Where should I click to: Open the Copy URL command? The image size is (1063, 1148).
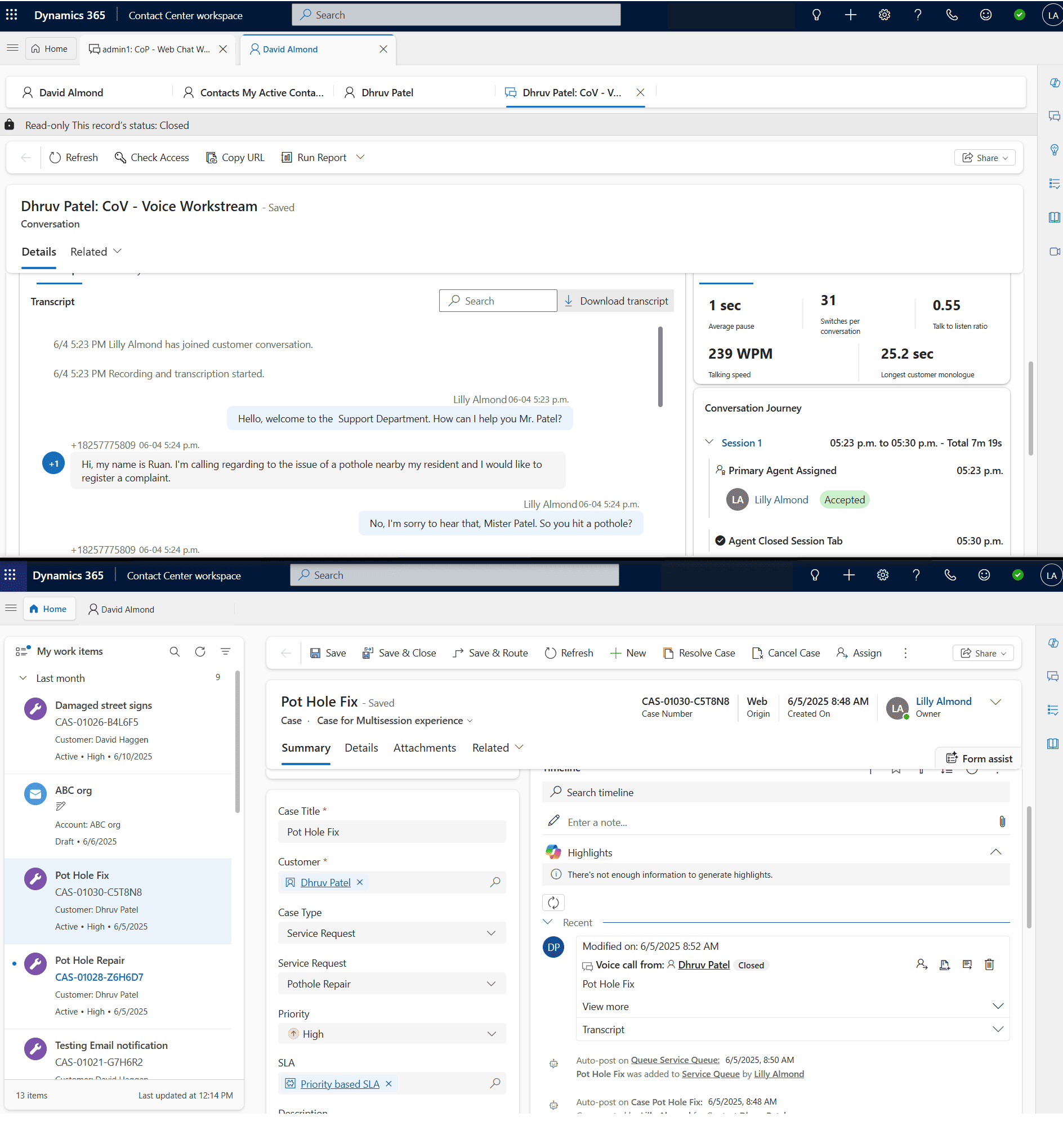[x=235, y=158]
